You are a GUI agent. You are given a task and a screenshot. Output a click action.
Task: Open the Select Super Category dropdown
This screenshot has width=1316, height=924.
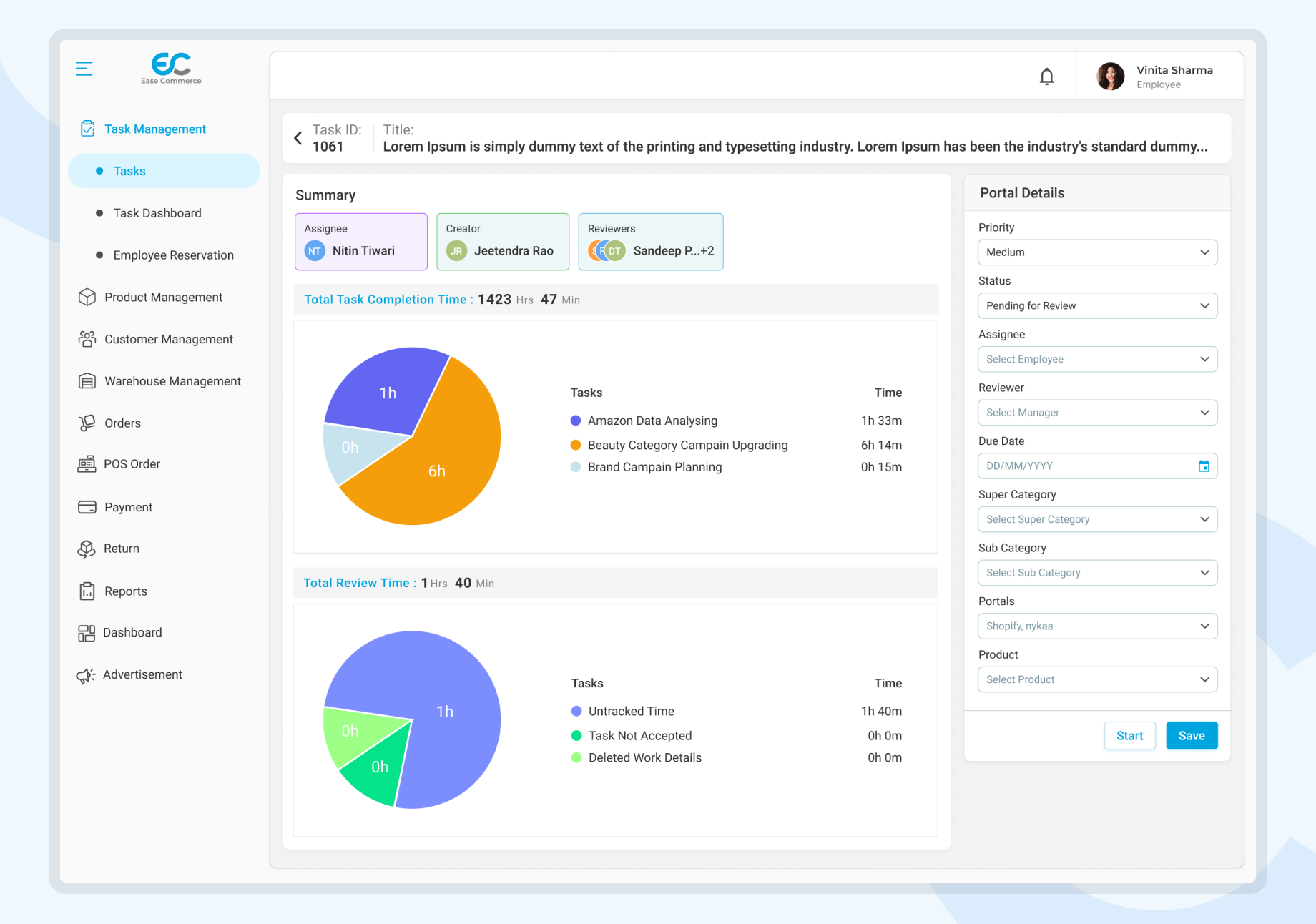[1097, 519]
